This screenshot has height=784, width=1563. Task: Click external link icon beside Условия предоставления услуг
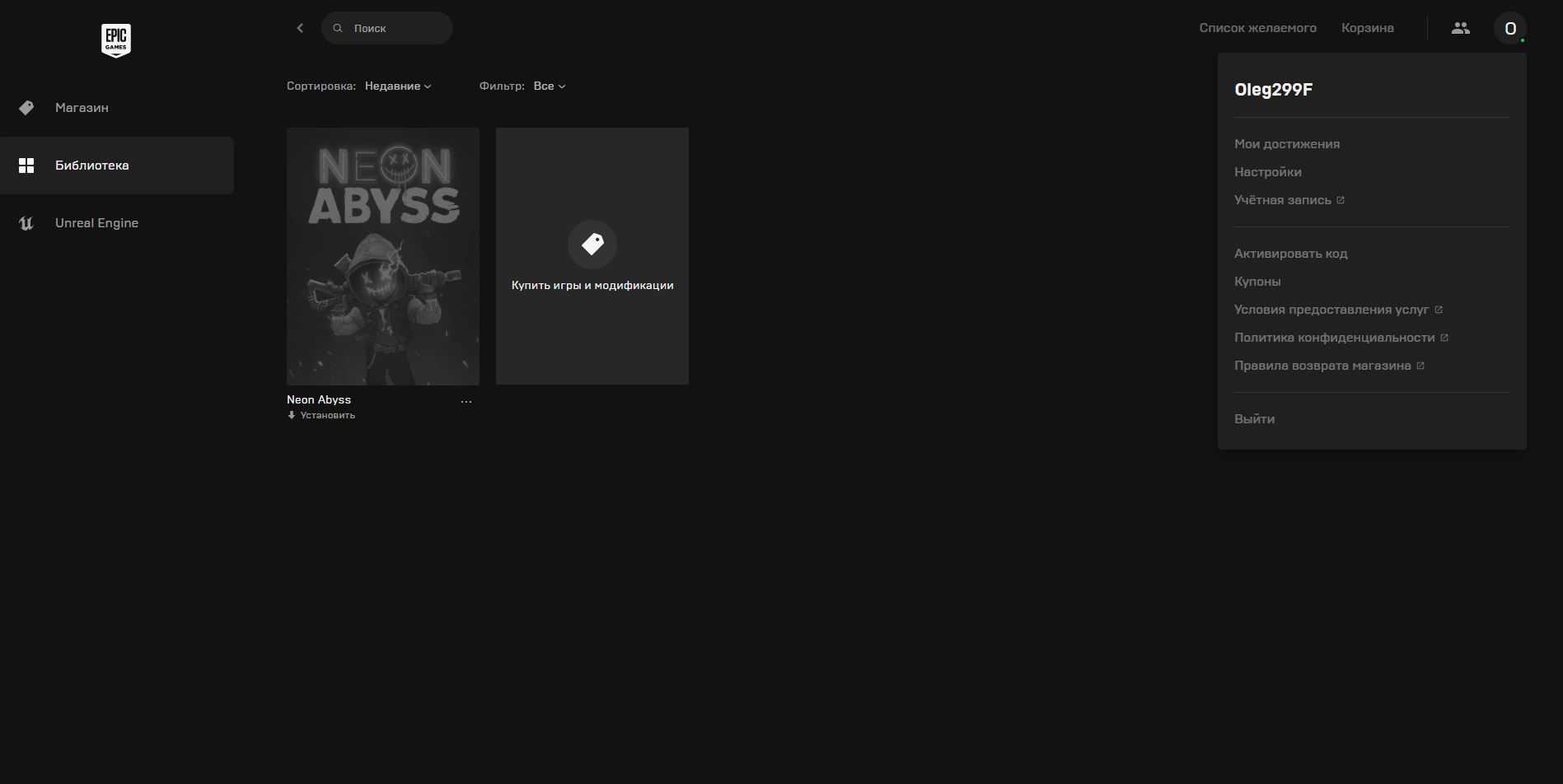[1439, 310]
